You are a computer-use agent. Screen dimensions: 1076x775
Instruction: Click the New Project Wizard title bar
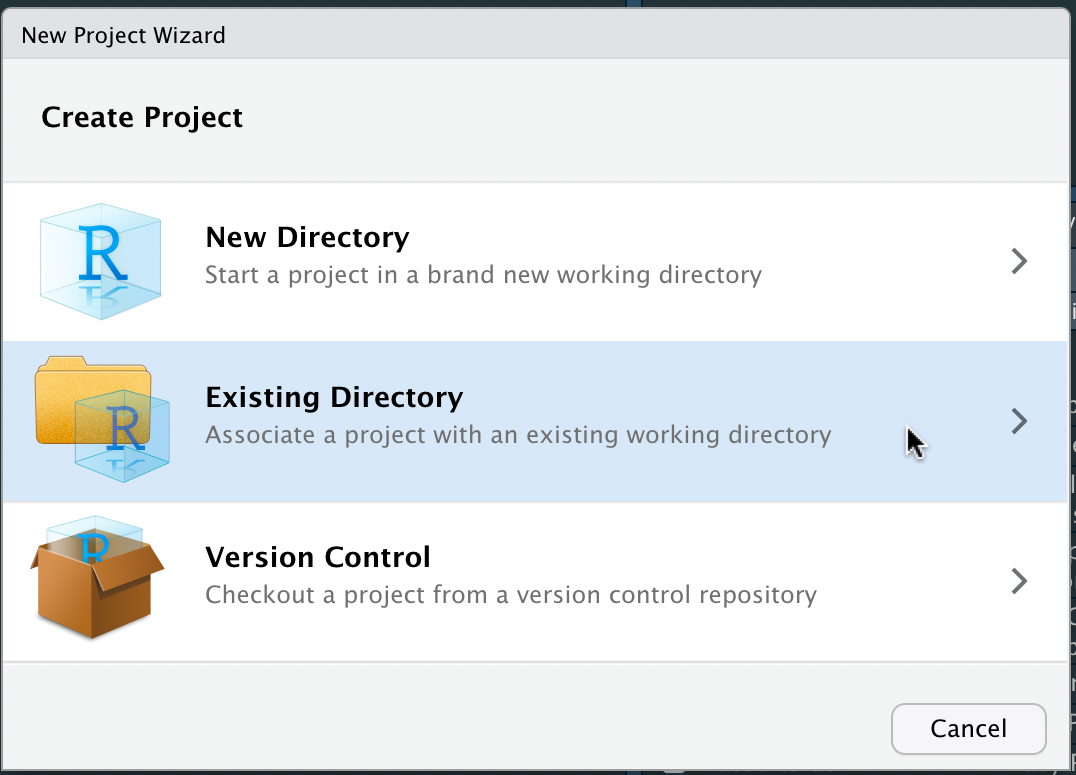point(122,34)
